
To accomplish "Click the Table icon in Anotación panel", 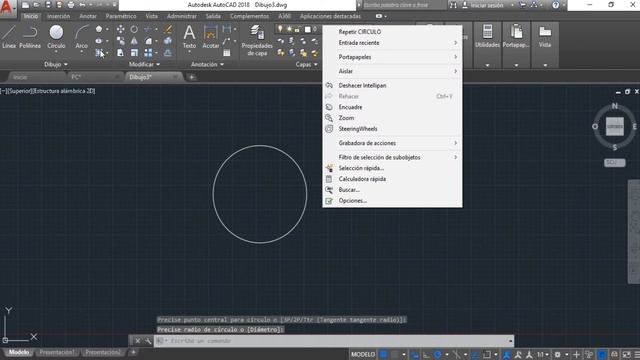I will (x=227, y=53).
